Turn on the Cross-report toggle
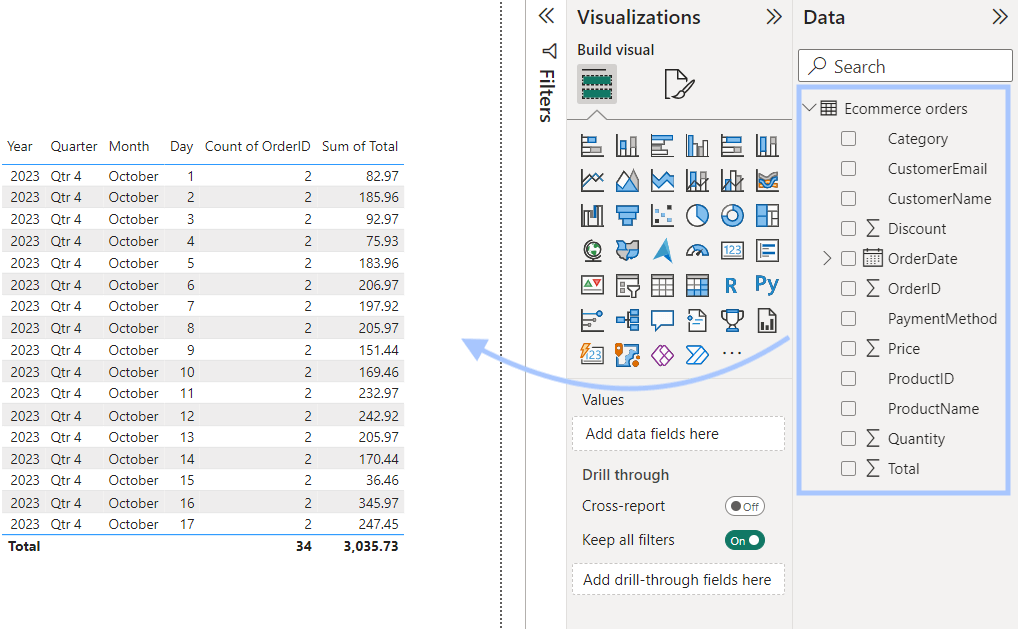This screenshot has width=1018, height=629. (x=745, y=506)
